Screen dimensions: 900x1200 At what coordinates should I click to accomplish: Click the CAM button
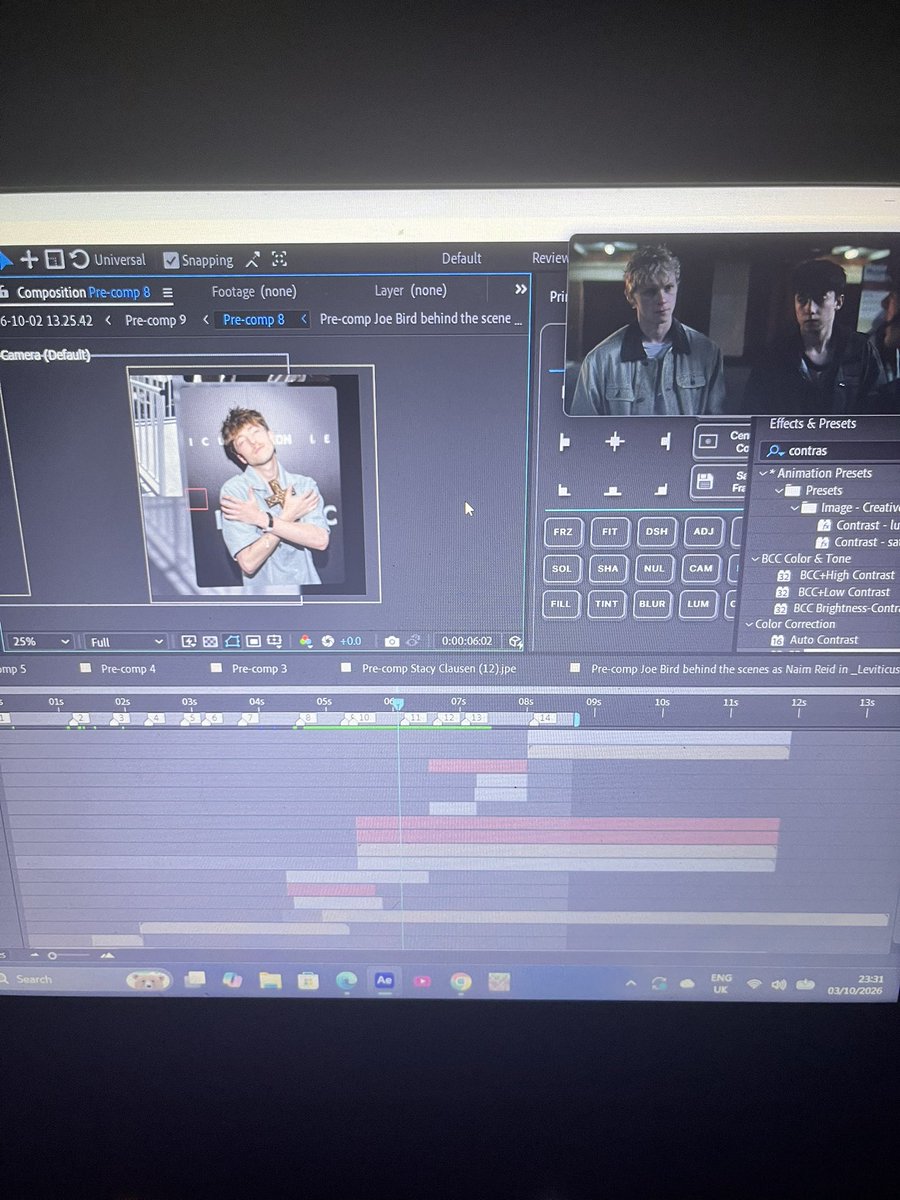tap(701, 568)
